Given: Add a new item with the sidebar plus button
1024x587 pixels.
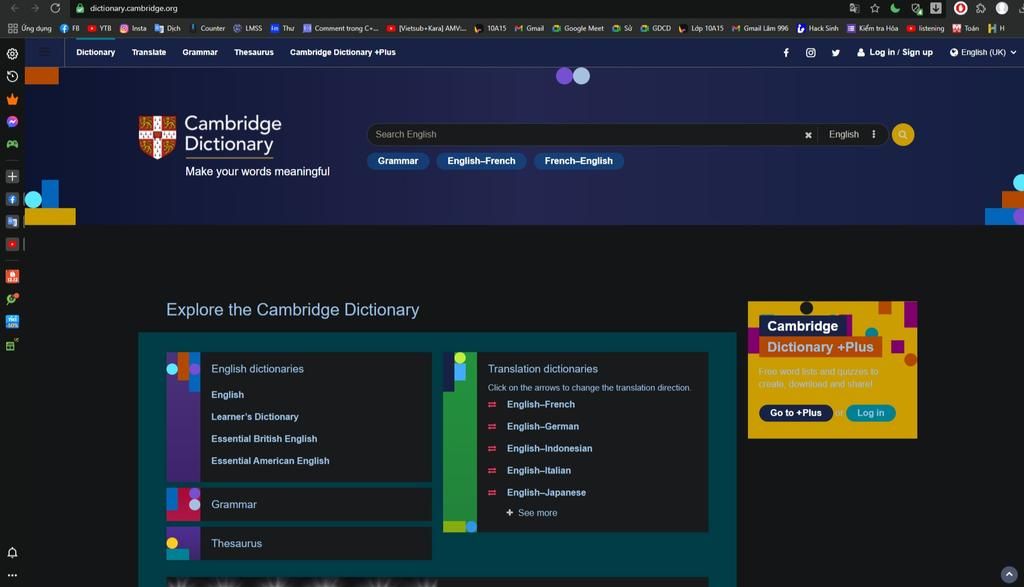Looking at the screenshot, I should (12, 176).
